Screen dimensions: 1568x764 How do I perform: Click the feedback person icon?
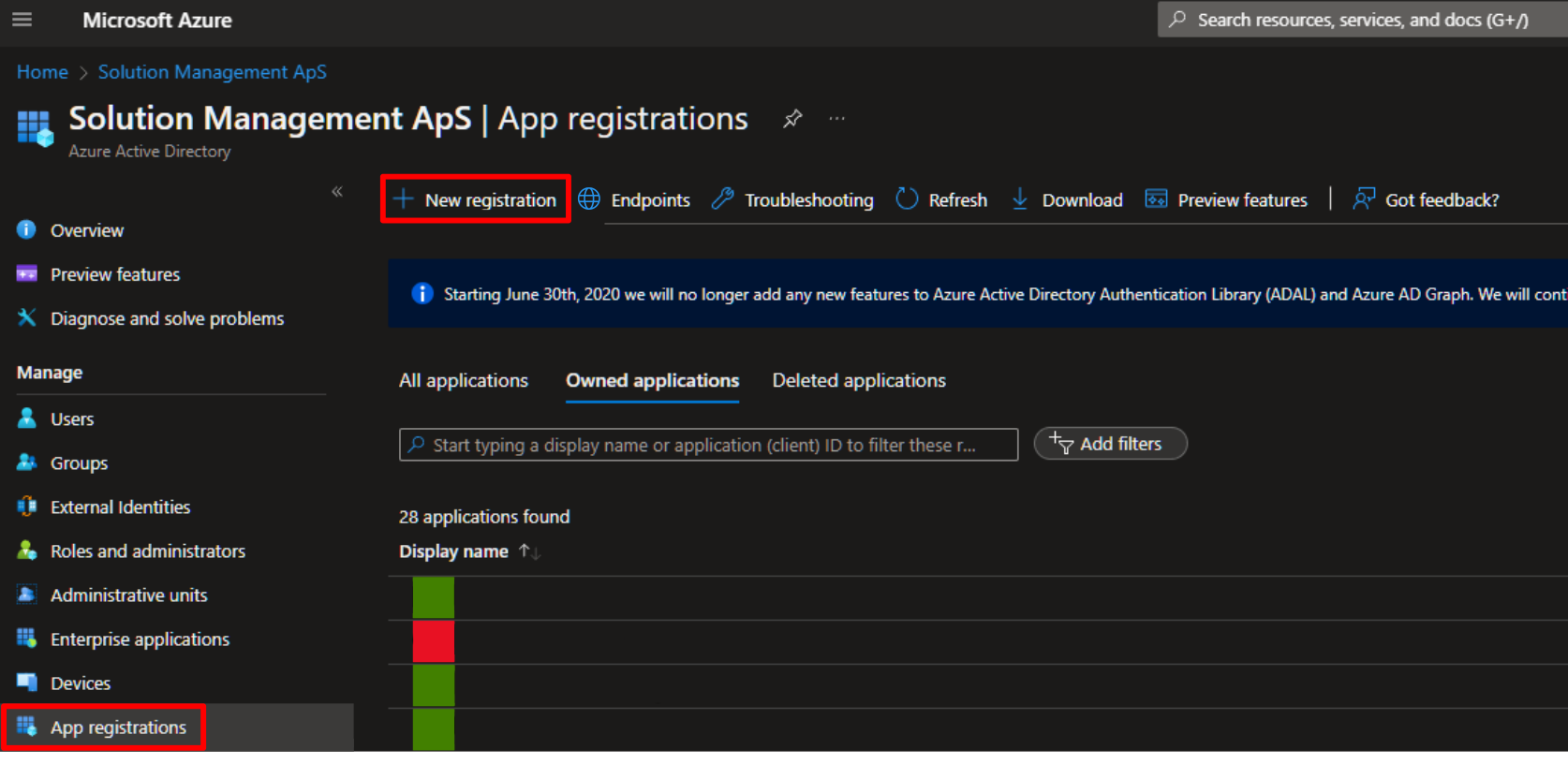point(1364,198)
